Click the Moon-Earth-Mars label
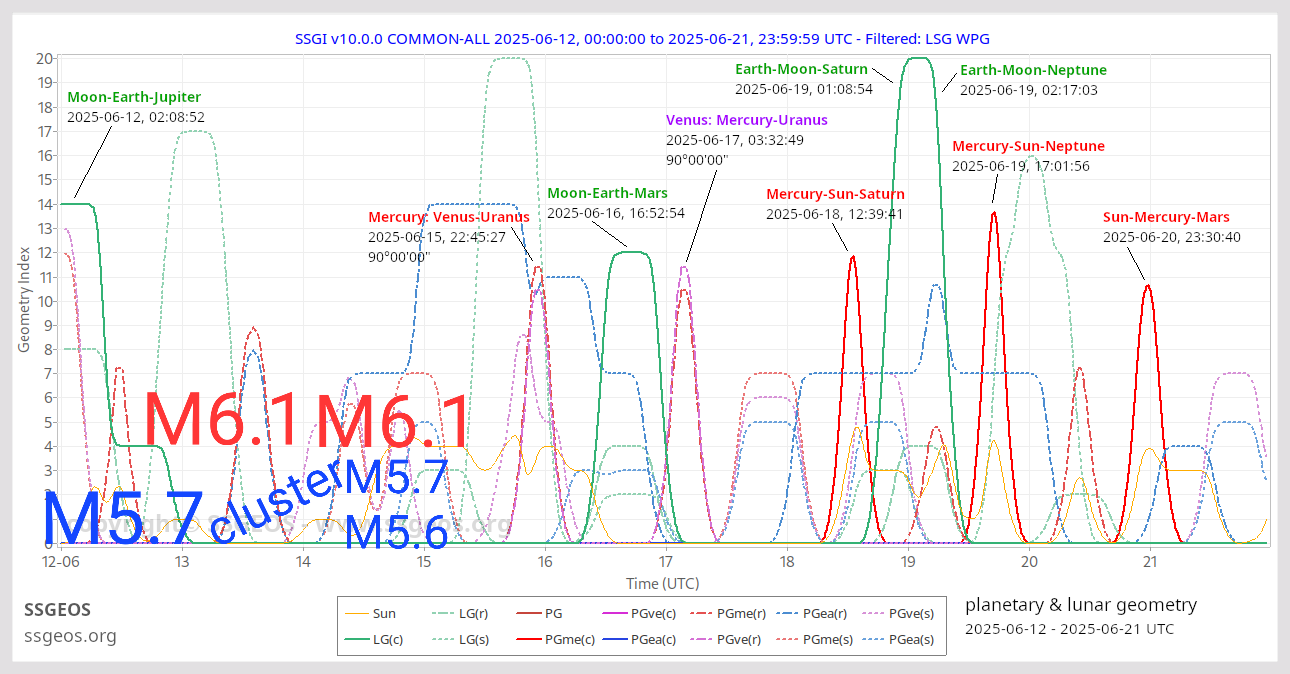The height and width of the screenshot is (674, 1290). [607, 193]
